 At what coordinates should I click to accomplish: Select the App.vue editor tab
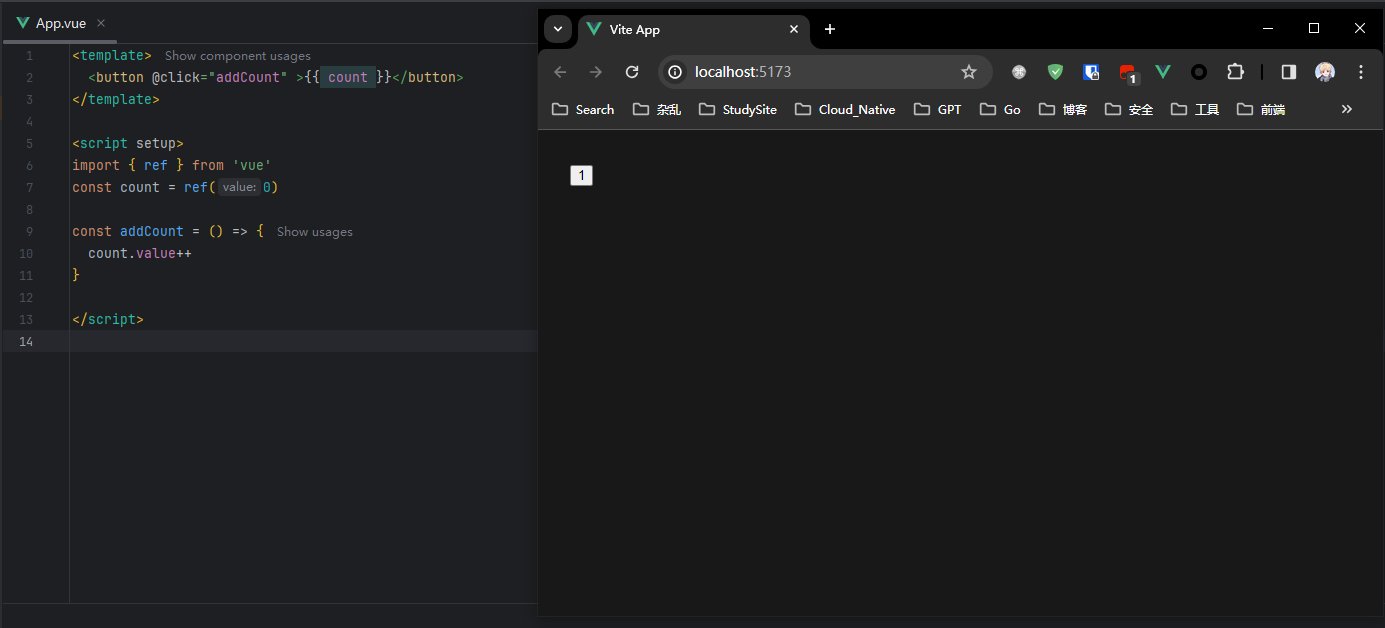59,23
